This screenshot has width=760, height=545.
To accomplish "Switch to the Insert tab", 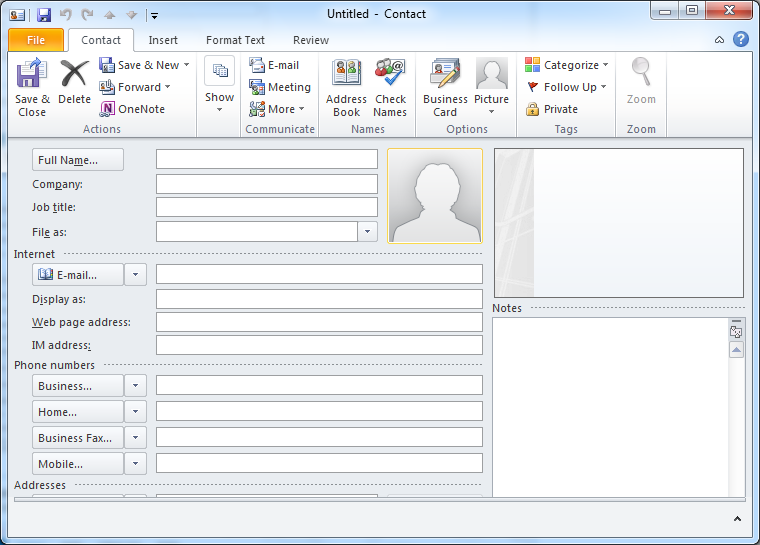I will [x=163, y=40].
